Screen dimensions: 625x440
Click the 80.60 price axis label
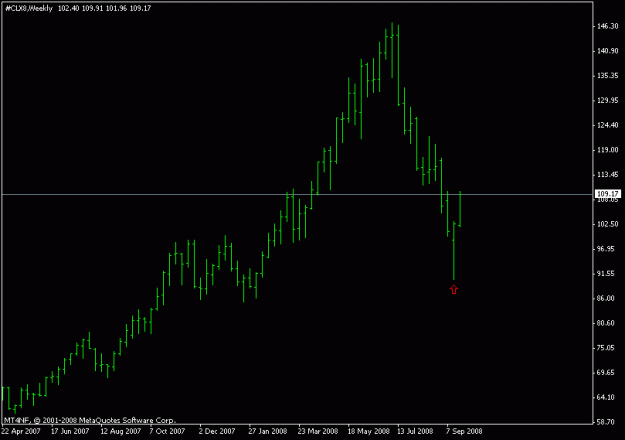click(606, 323)
